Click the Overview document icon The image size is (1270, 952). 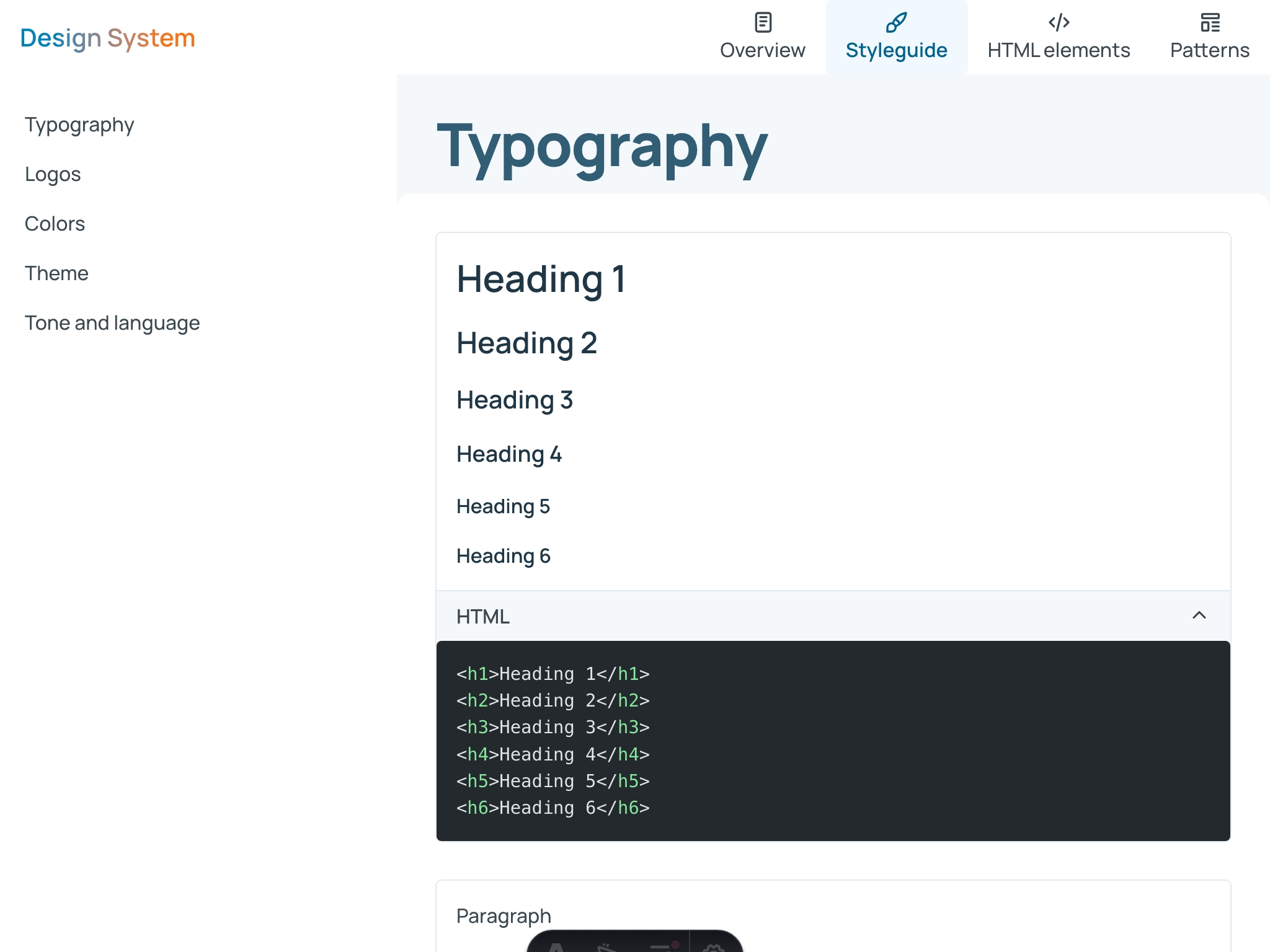763,22
